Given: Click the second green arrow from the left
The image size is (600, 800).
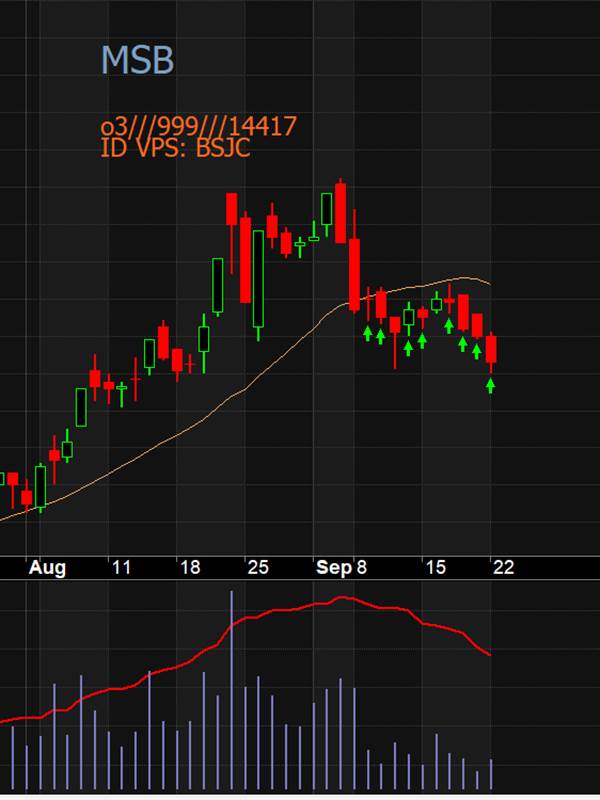Looking at the screenshot, I should point(381,336).
